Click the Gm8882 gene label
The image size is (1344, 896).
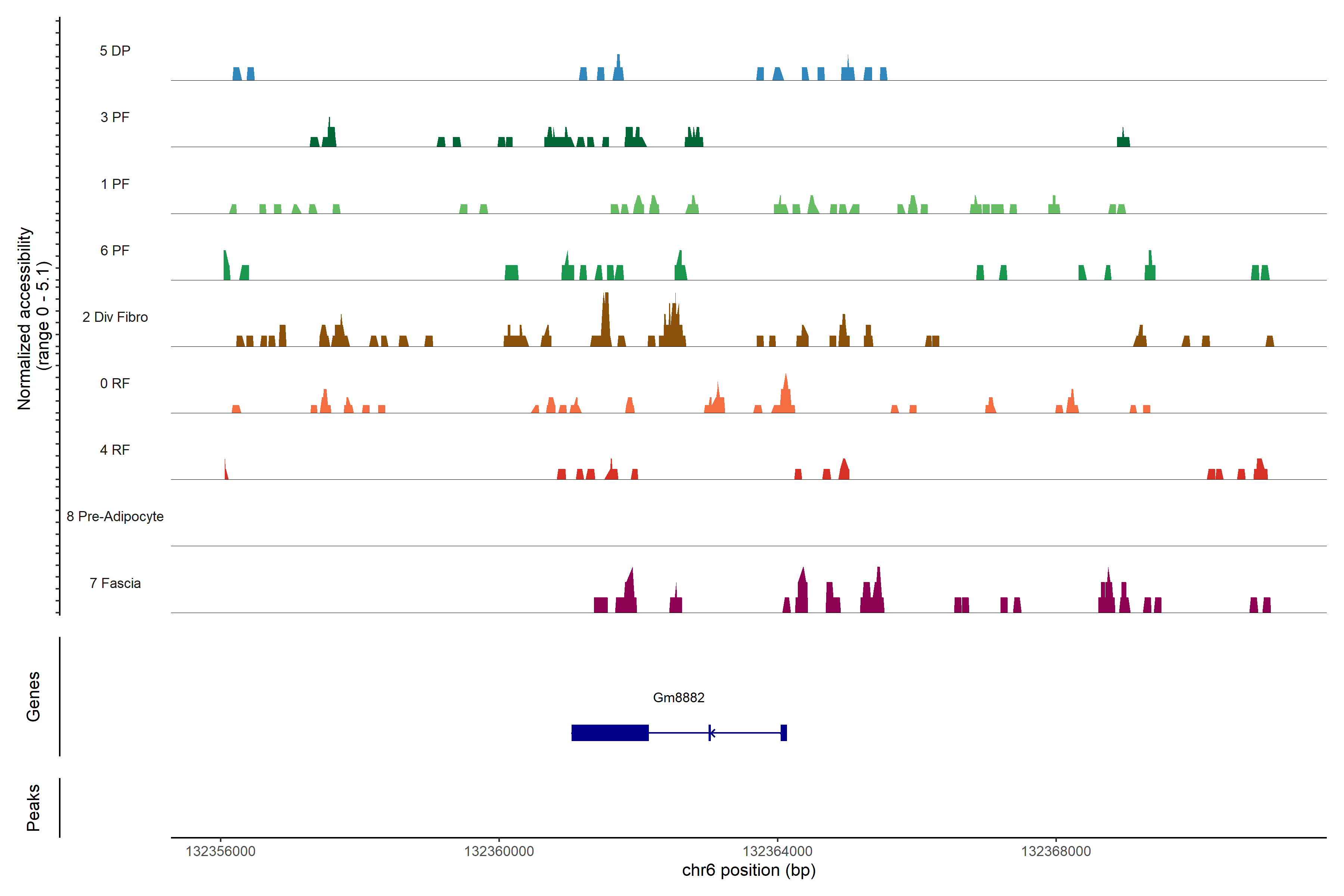[678, 697]
